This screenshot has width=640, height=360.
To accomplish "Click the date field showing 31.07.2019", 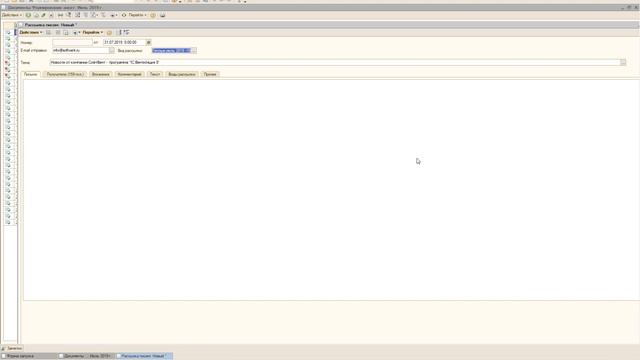I will [124, 42].
